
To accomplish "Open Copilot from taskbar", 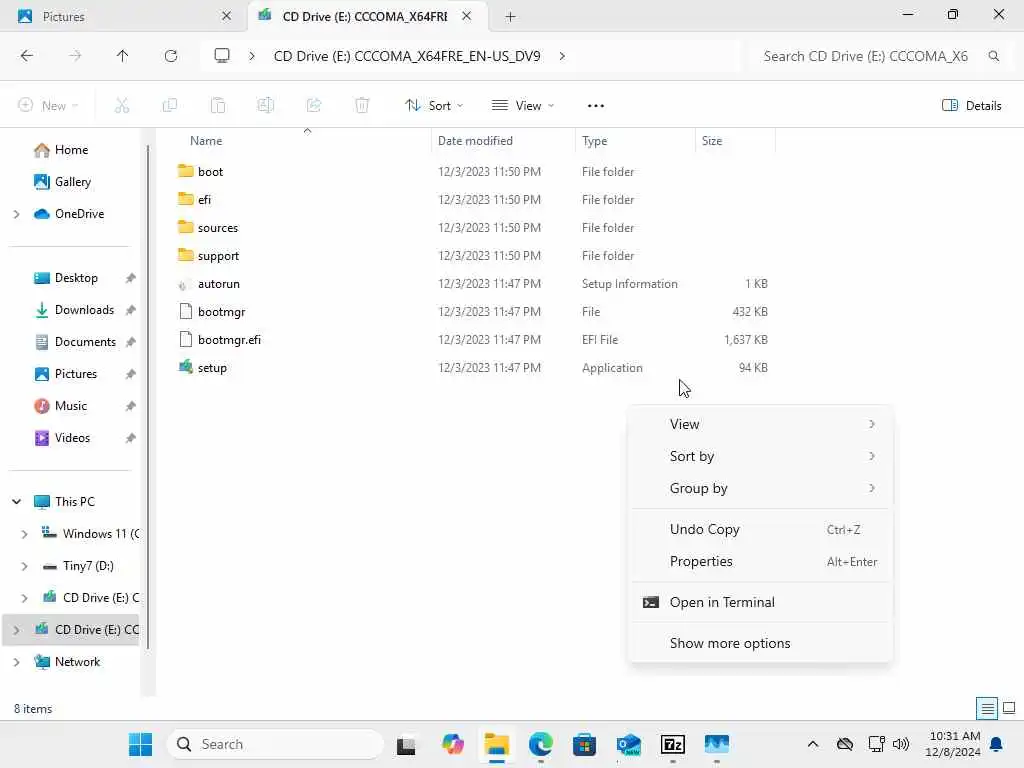I will [x=453, y=744].
